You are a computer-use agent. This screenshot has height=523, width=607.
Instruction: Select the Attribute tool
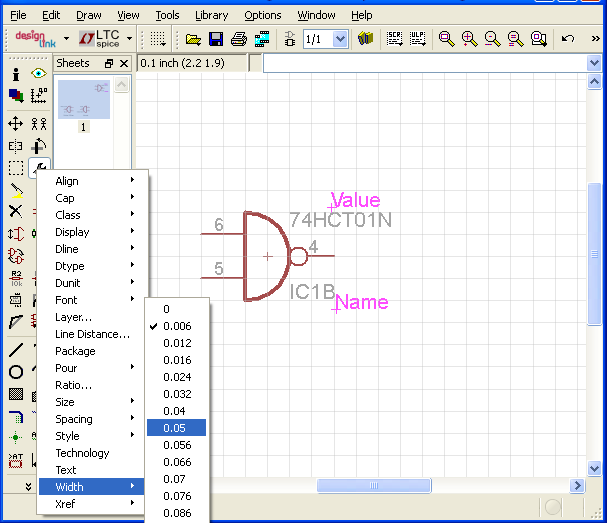(15, 461)
